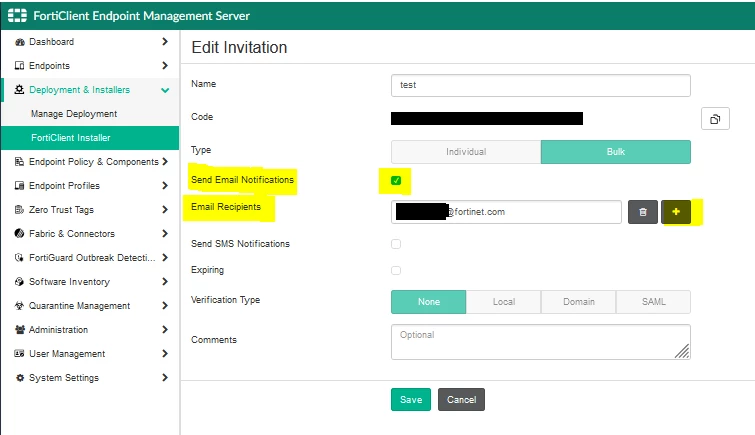Expand the Software Inventory chevron
Image resolution: width=755 pixels, height=435 pixels.
coord(165,281)
